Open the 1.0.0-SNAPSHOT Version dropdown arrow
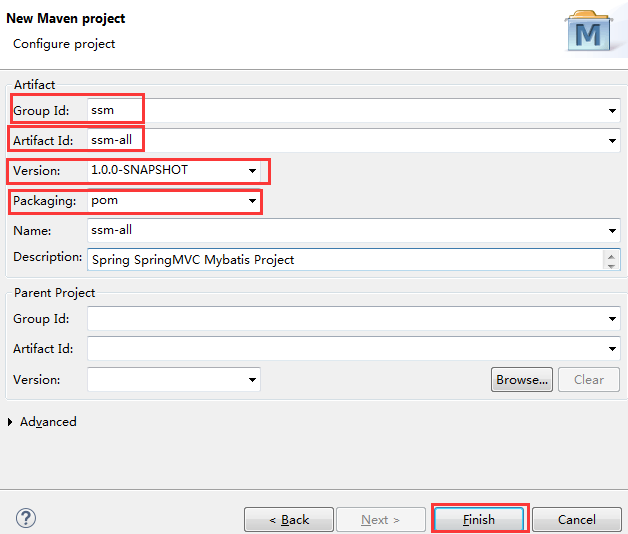This screenshot has height=534, width=628. click(252, 171)
